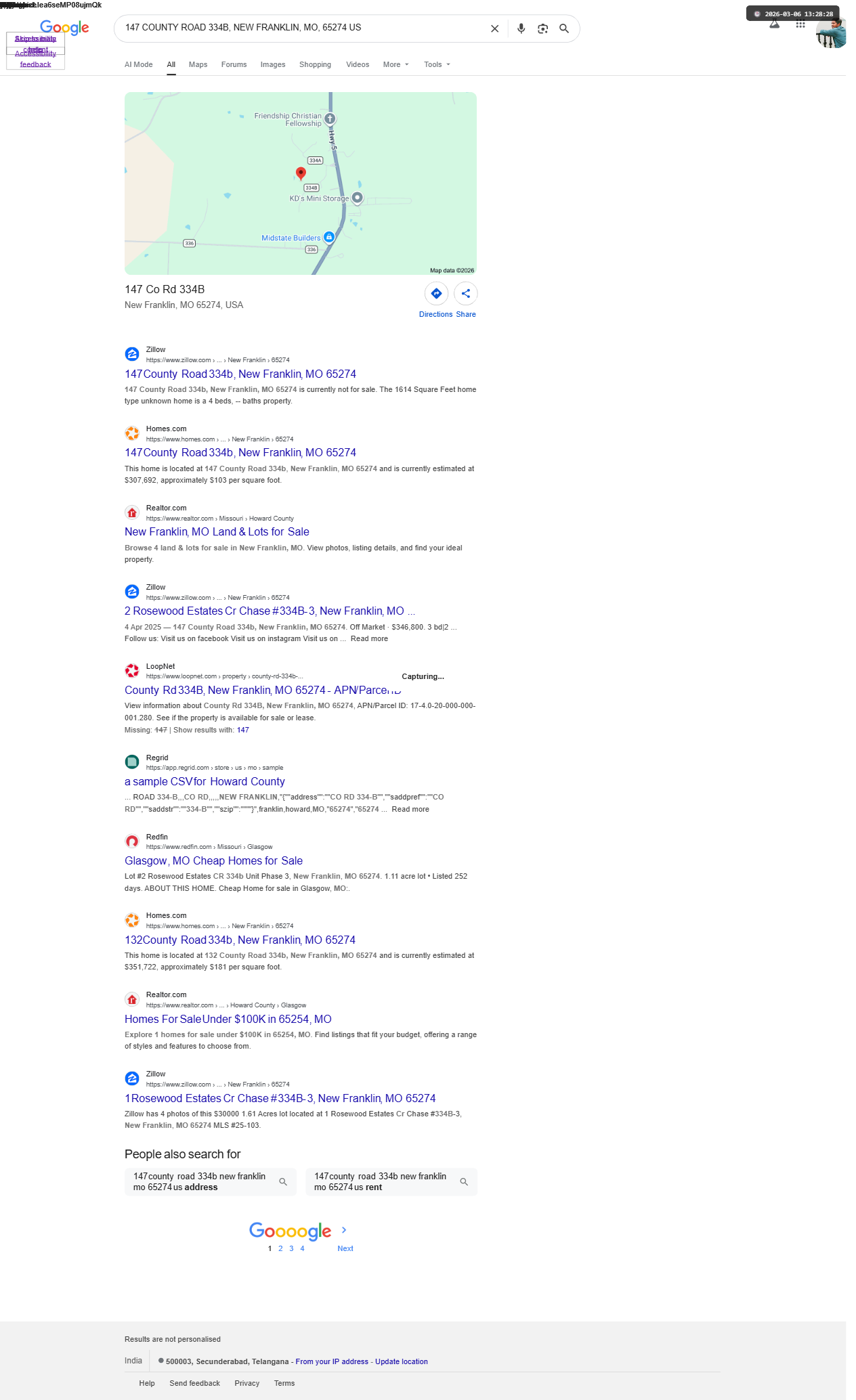Open 'a sample CSV for Howard County'

point(205,782)
